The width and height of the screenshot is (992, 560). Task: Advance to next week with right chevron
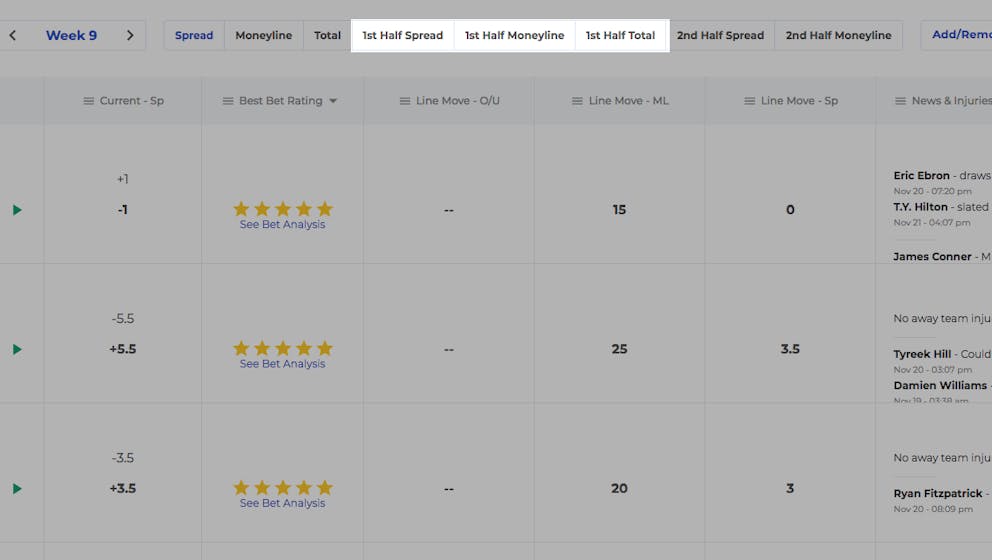(130, 35)
